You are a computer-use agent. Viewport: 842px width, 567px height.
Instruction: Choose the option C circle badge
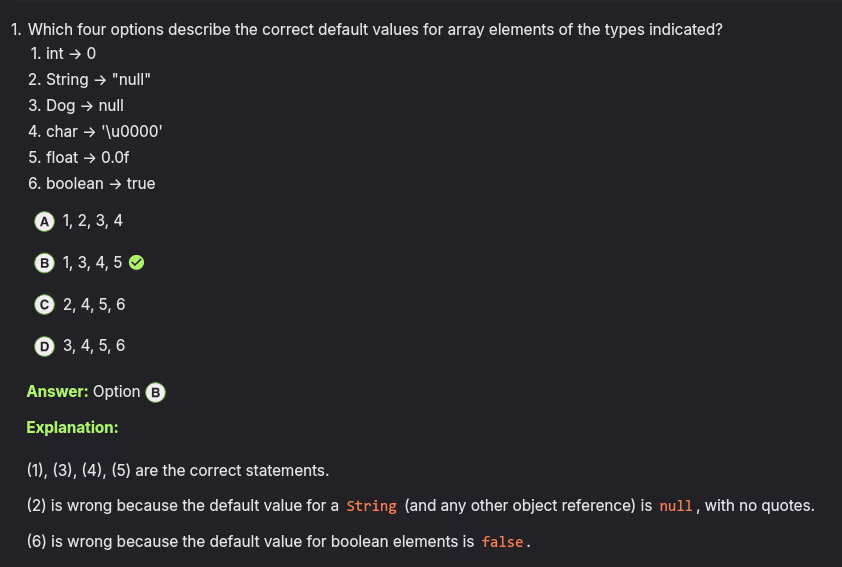tap(44, 305)
